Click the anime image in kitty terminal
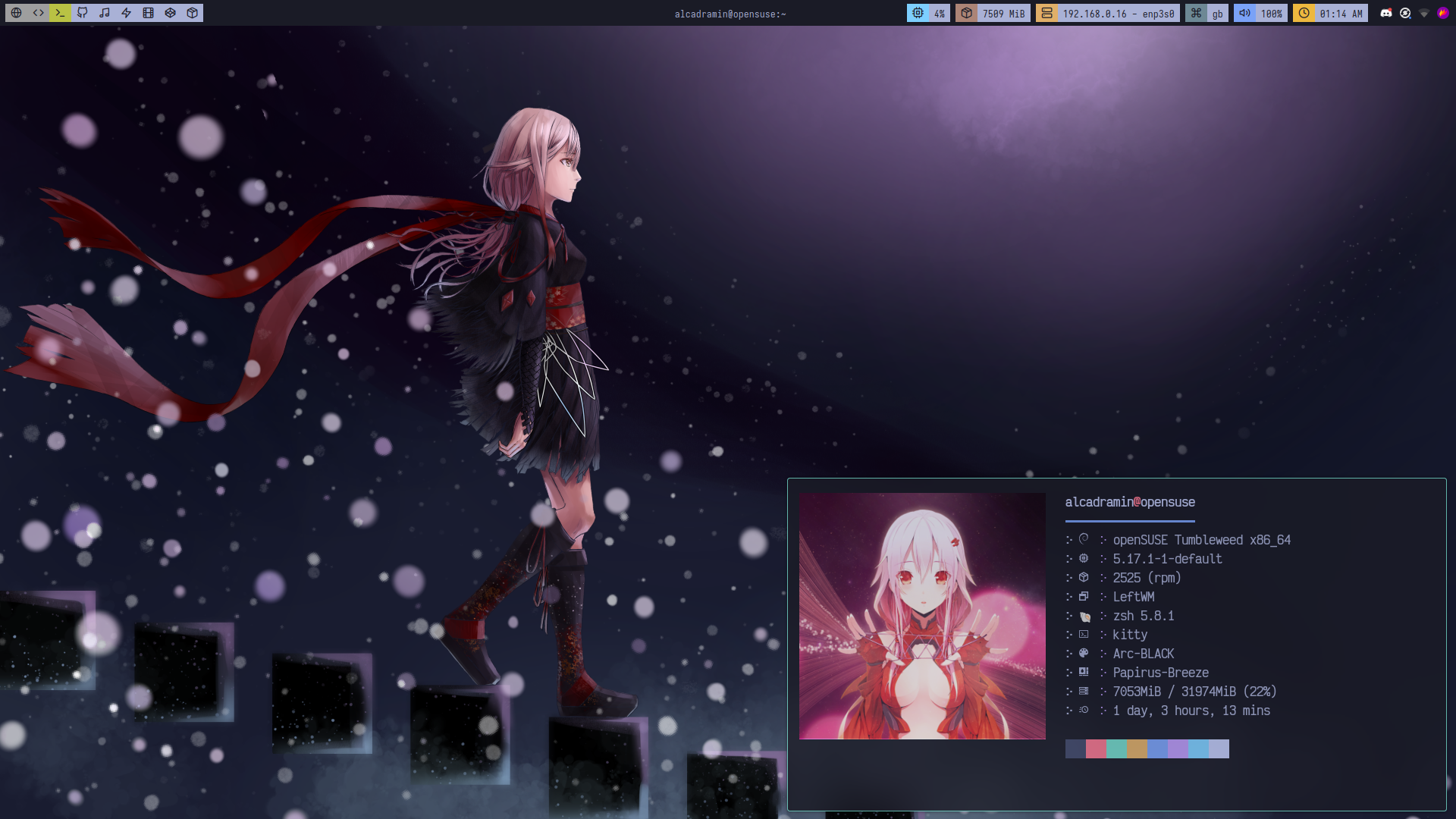 tap(922, 616)
